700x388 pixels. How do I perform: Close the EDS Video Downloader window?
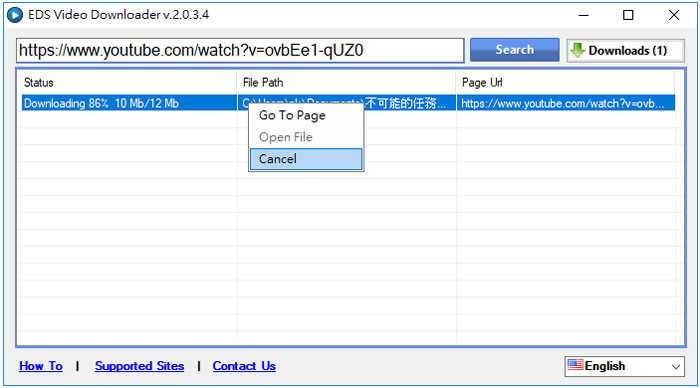pyautogui.click(x=674, y=15)
